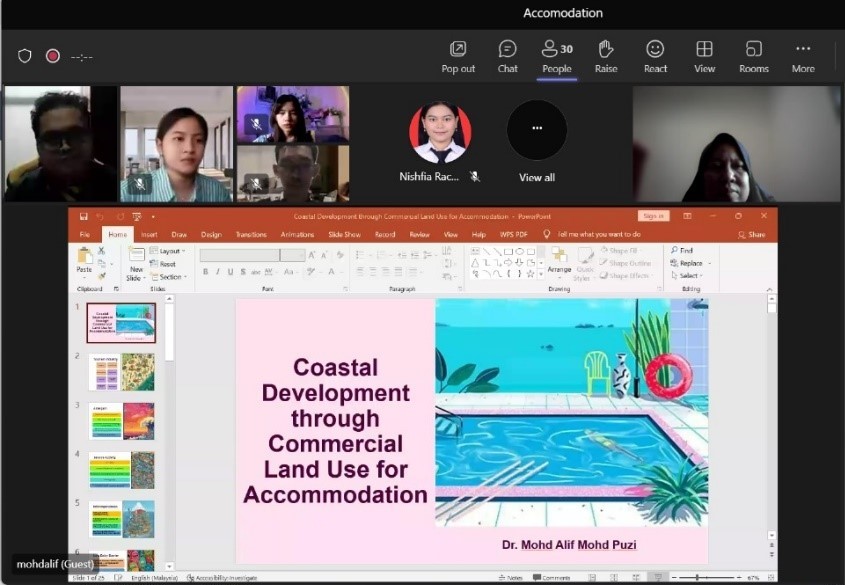Raise your hand in the meeting

(606, 56)
